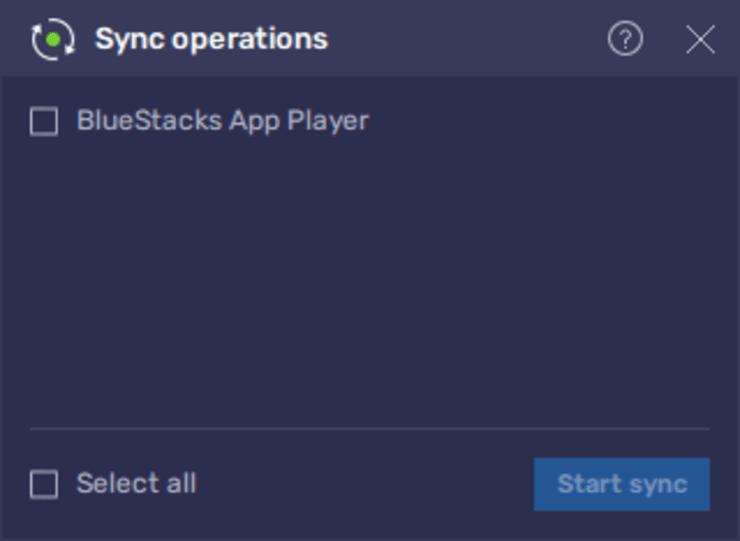Tick the BlueStacks App Player checkbox
Image resolution: width=740 pixels, height=541 pixels.
[x=44, y=121]
